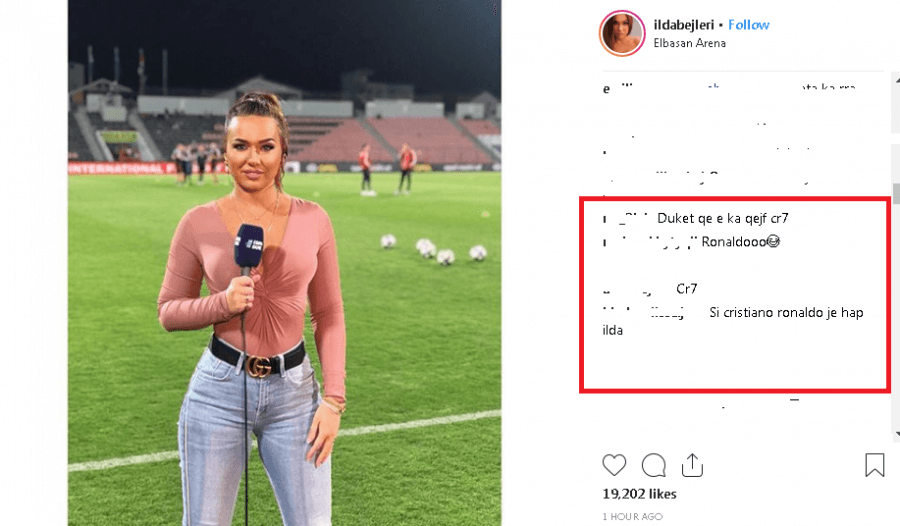Open the Elbasan Arena location link
This screenshot has height=526, width=900.
(x=689, y=43)
